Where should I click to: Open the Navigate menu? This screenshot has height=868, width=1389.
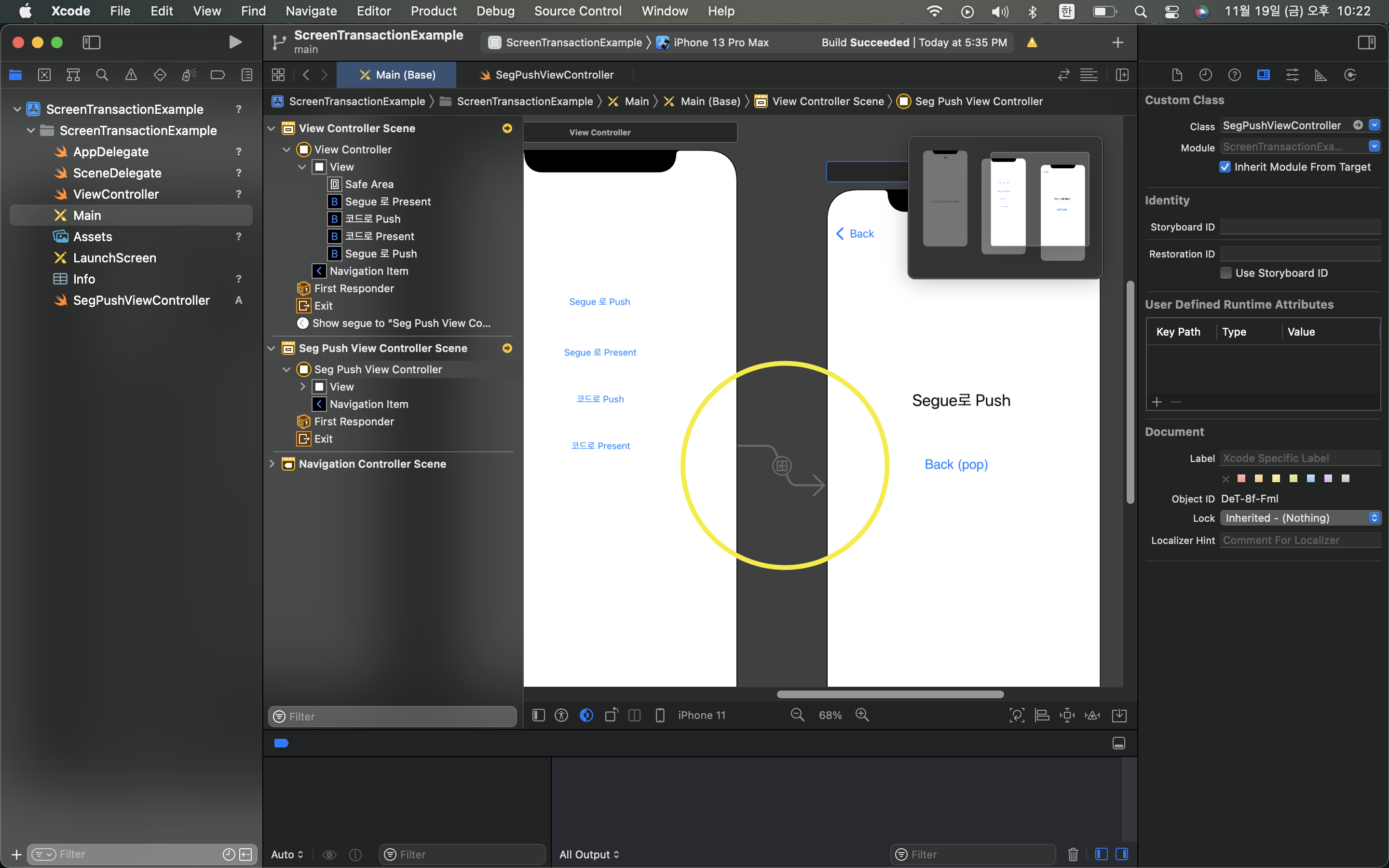(x=311, y=11)
